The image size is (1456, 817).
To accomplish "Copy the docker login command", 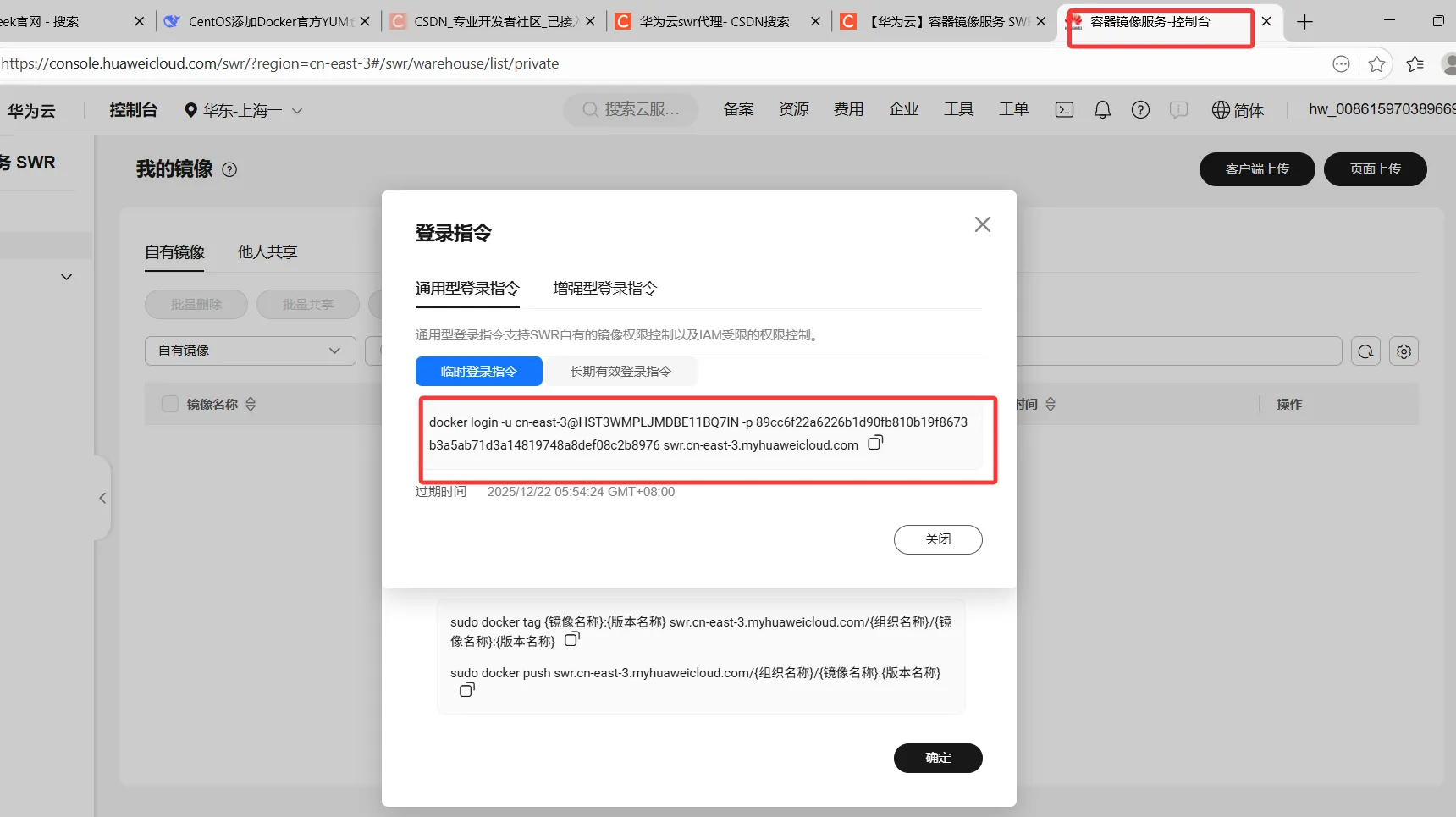I will click(875, 441).
